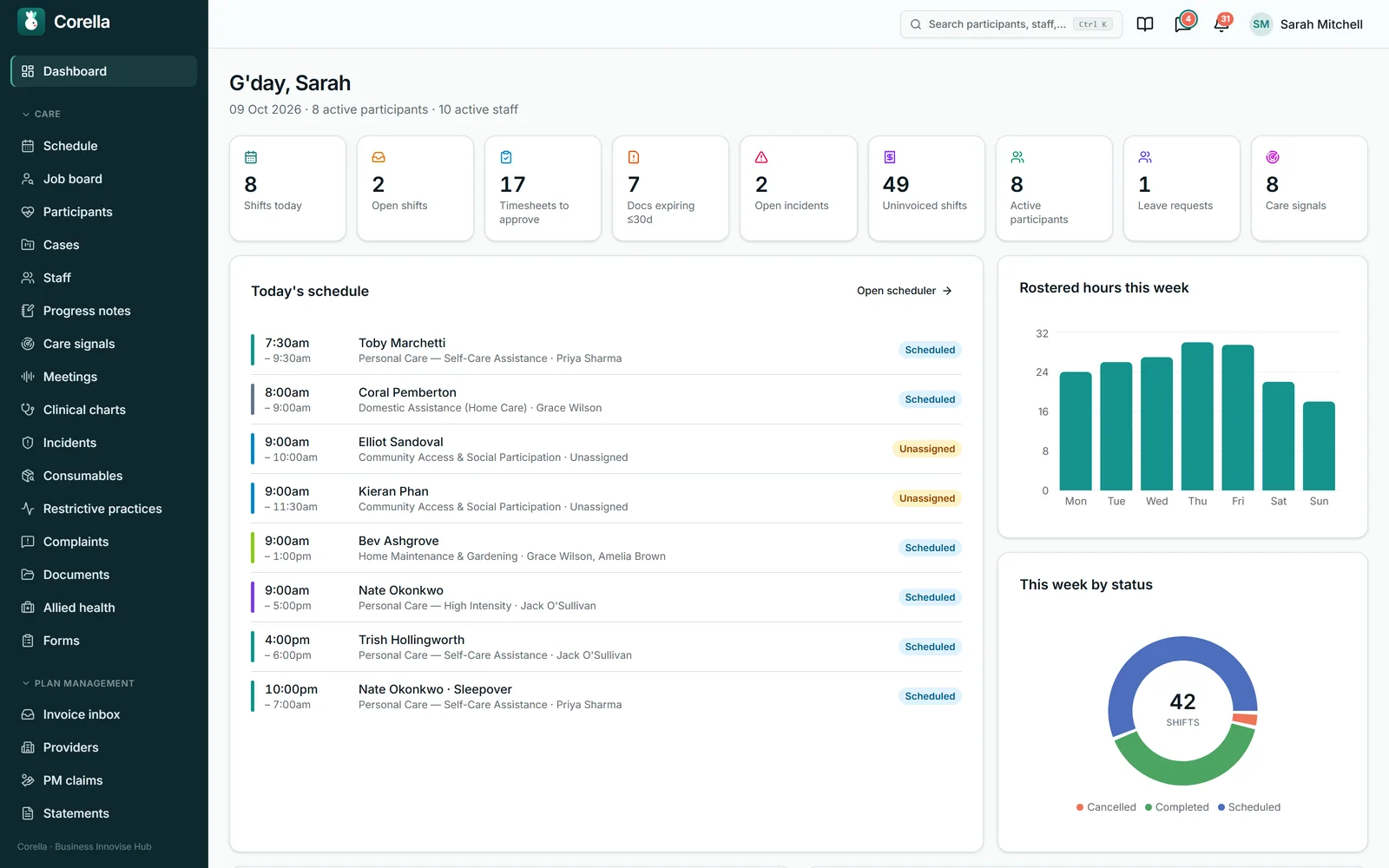Click the PM claims icon in the sidebar

(x=28, y=780)
